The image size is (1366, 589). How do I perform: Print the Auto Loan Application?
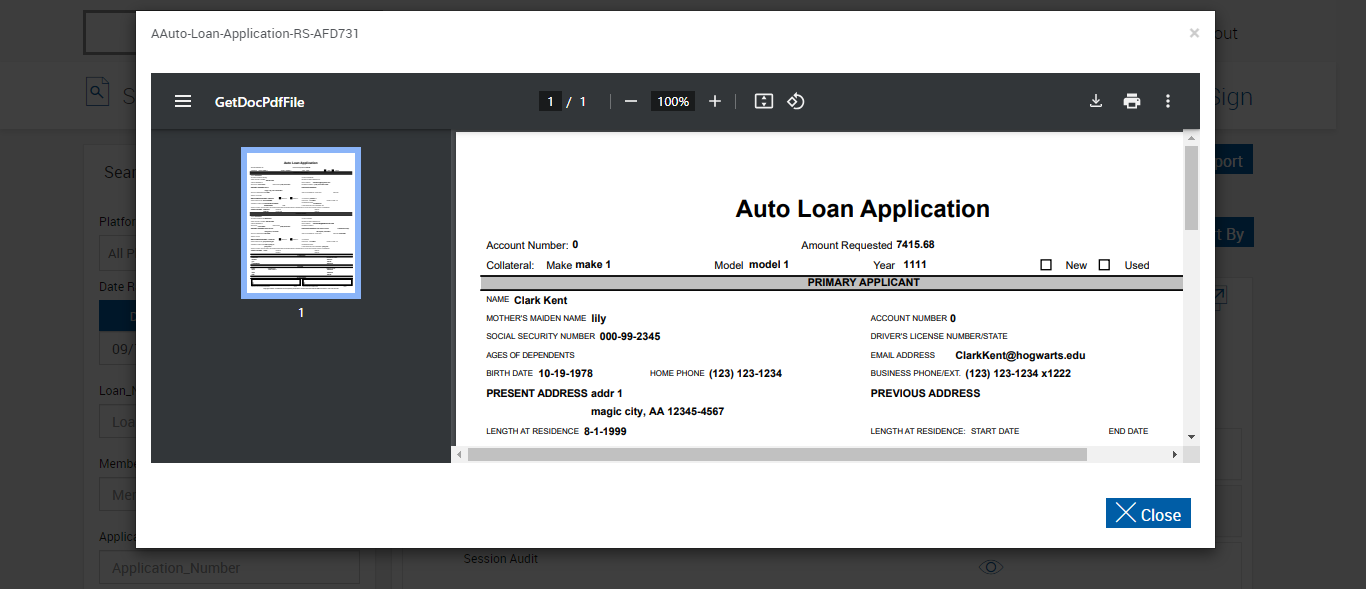[1132, 101]
